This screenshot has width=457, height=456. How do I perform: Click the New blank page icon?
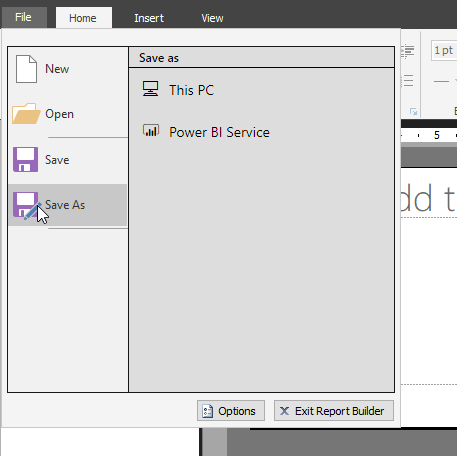26,69
